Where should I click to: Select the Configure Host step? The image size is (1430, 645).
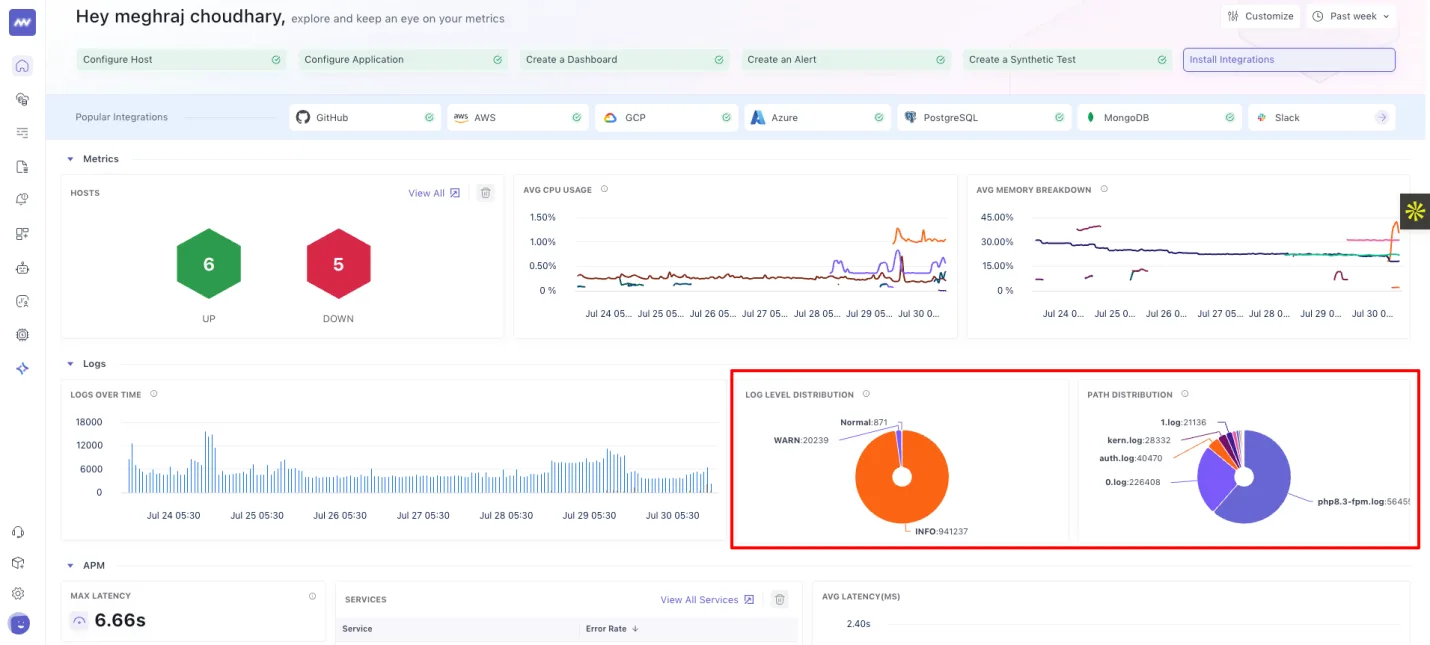(181, 60)
